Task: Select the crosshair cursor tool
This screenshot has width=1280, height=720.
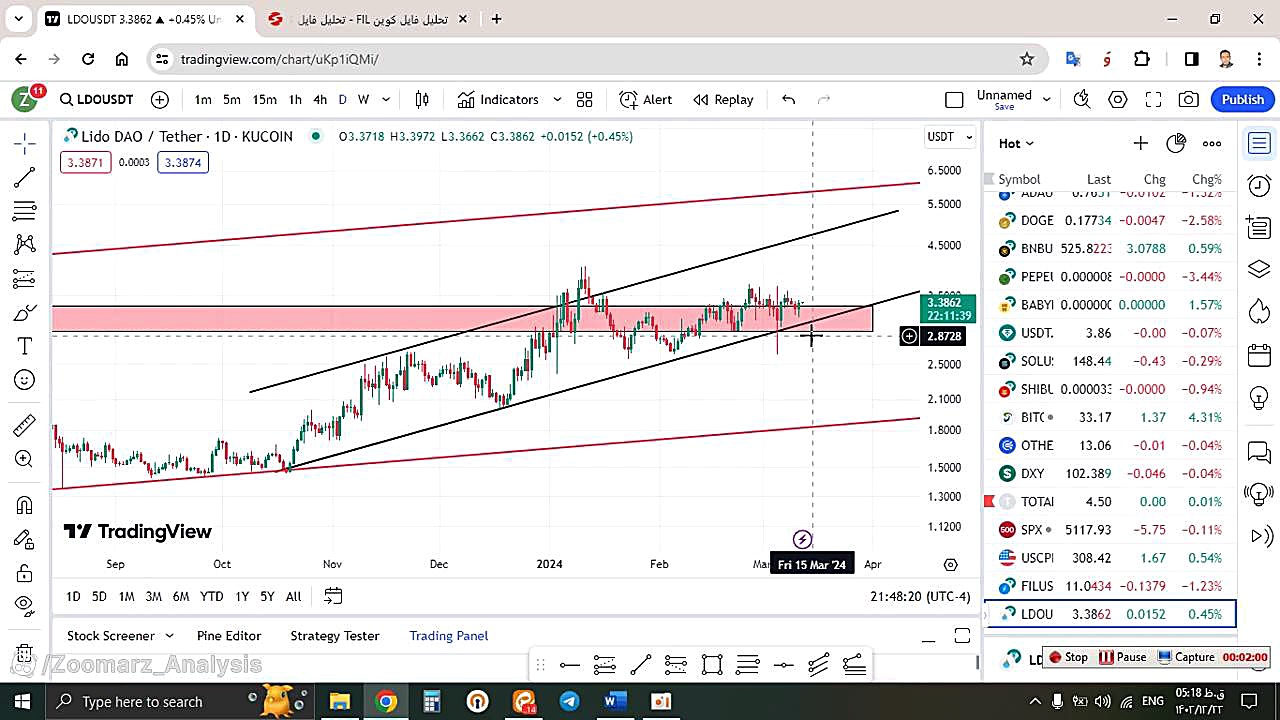Action: tap(25, 143)
